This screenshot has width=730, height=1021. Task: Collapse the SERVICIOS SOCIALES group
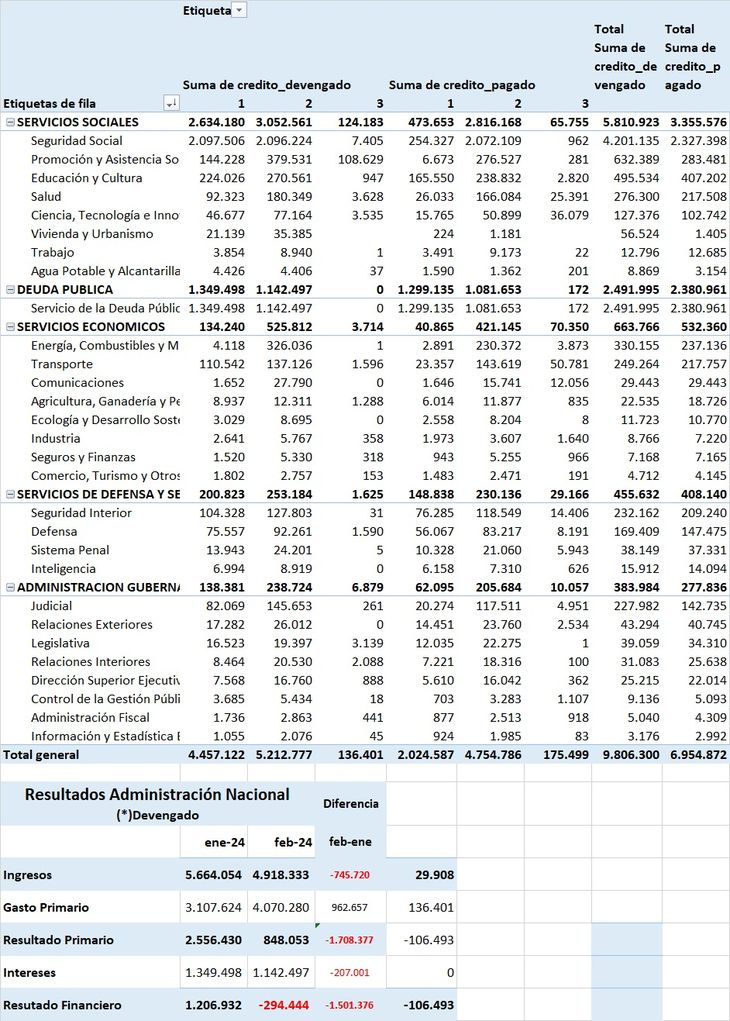(10, 122)
